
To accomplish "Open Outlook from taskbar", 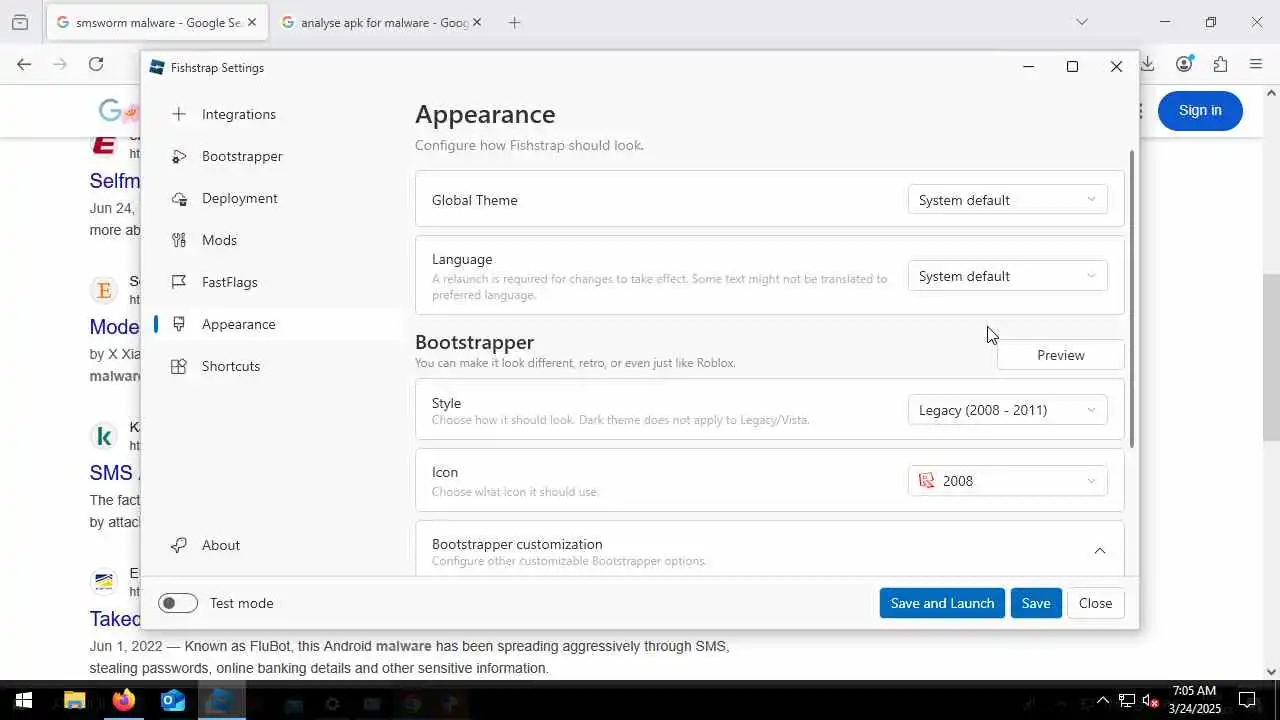I will [x=172, y=700].
